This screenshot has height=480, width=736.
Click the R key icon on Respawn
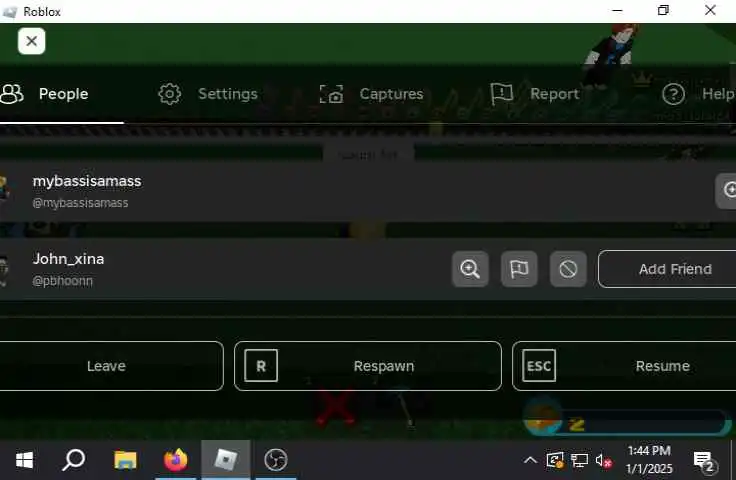tap(261, 366)
